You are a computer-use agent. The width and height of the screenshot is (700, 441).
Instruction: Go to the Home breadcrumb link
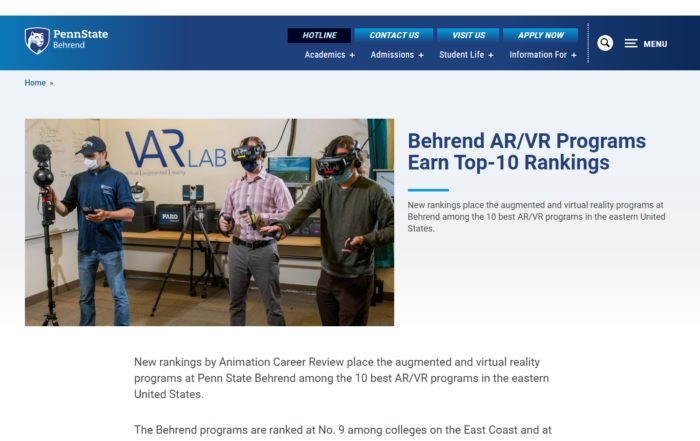pyautogui.click(x=35, y=83)
